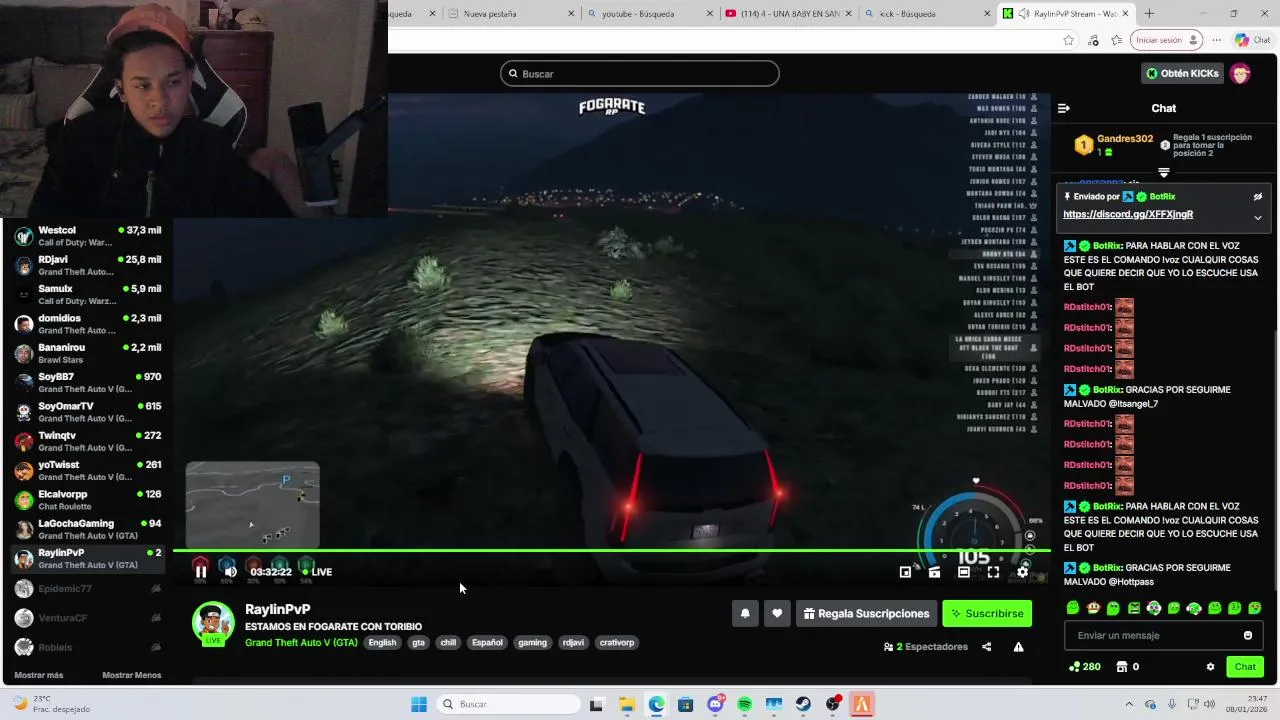Screen dimensions: 1280x720
Task: Open Grand Theft Auto V (GTA) category link
Action: 301,643
